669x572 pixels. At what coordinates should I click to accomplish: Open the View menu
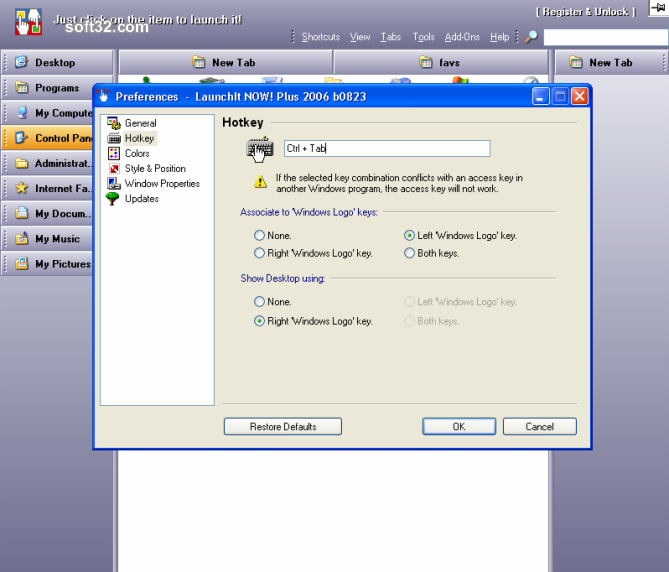pos(360,37)
